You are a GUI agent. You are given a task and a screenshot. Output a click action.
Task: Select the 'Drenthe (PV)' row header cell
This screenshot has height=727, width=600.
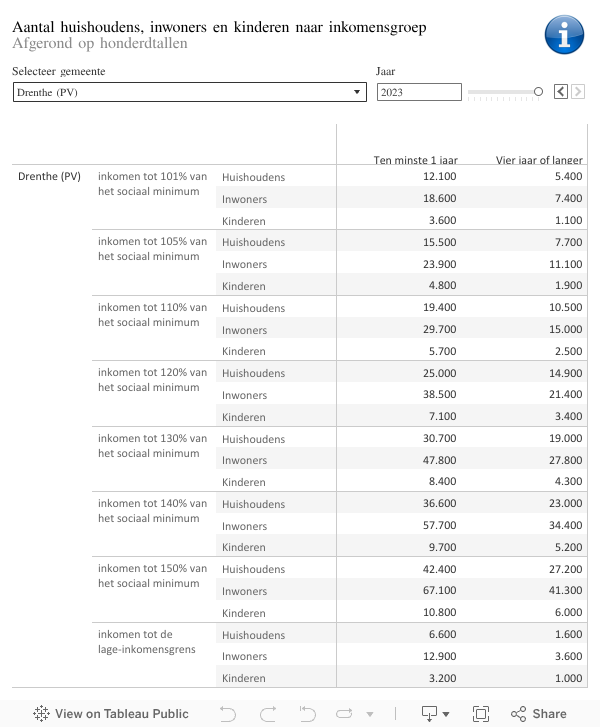pos(49,177)
